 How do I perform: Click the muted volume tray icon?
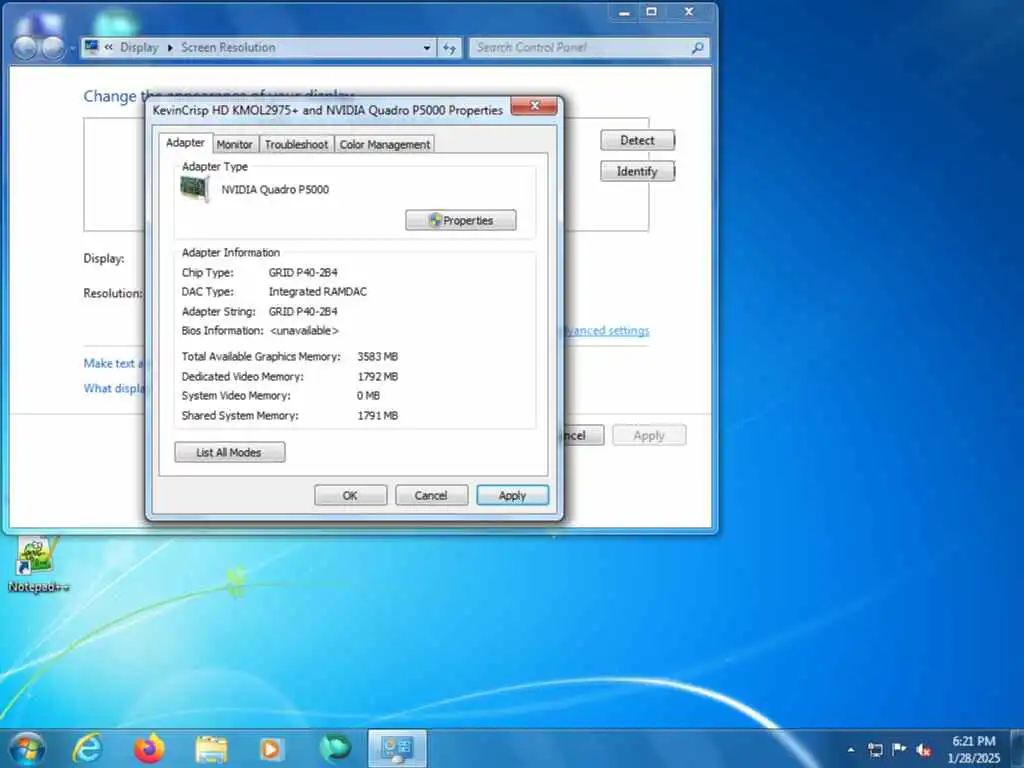pyautogui.click(x=923, y=750)
